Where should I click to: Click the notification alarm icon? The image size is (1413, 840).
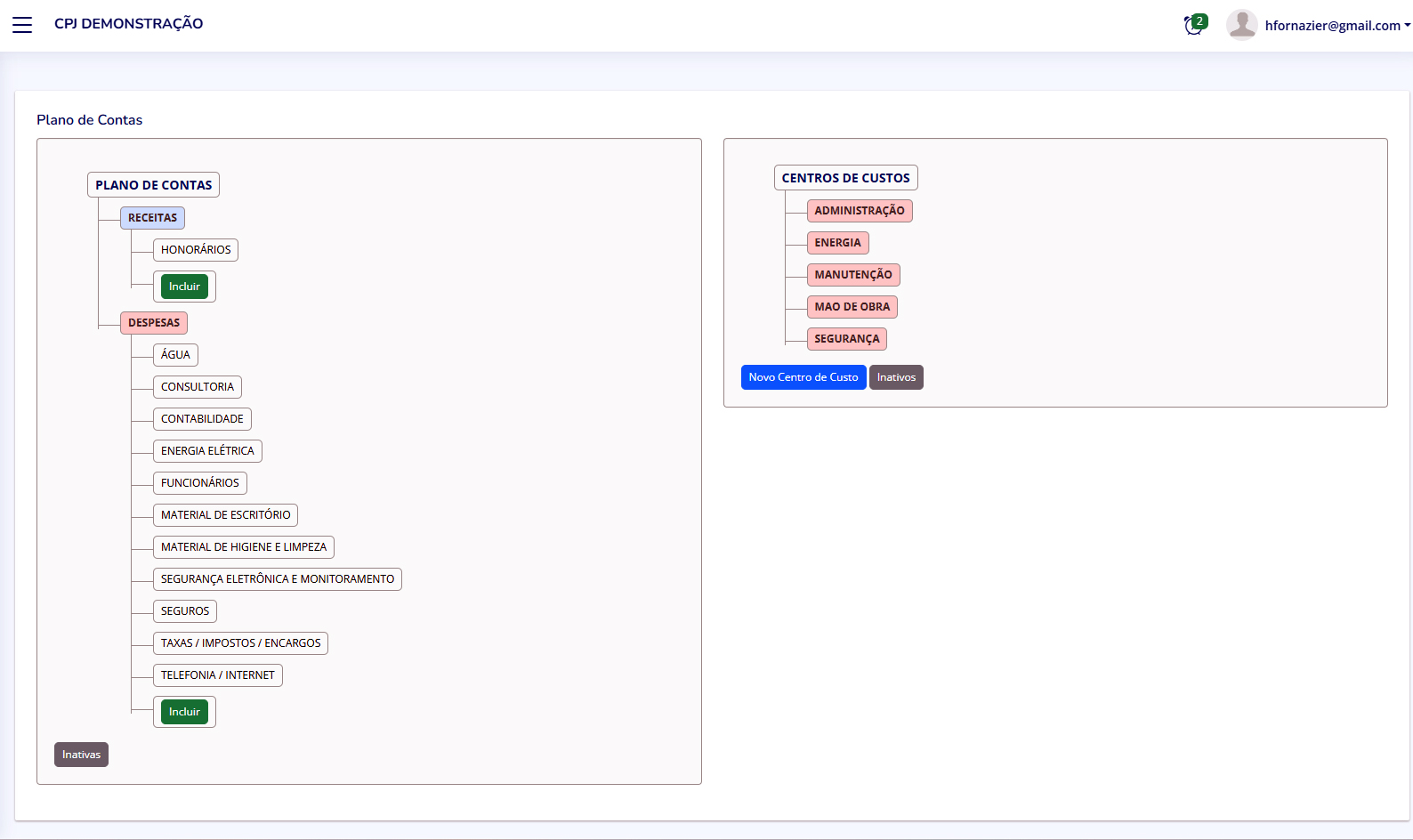(1193, 25)
